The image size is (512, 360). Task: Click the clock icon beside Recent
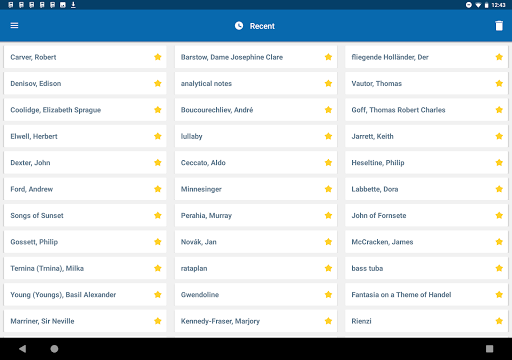point(239,26)
